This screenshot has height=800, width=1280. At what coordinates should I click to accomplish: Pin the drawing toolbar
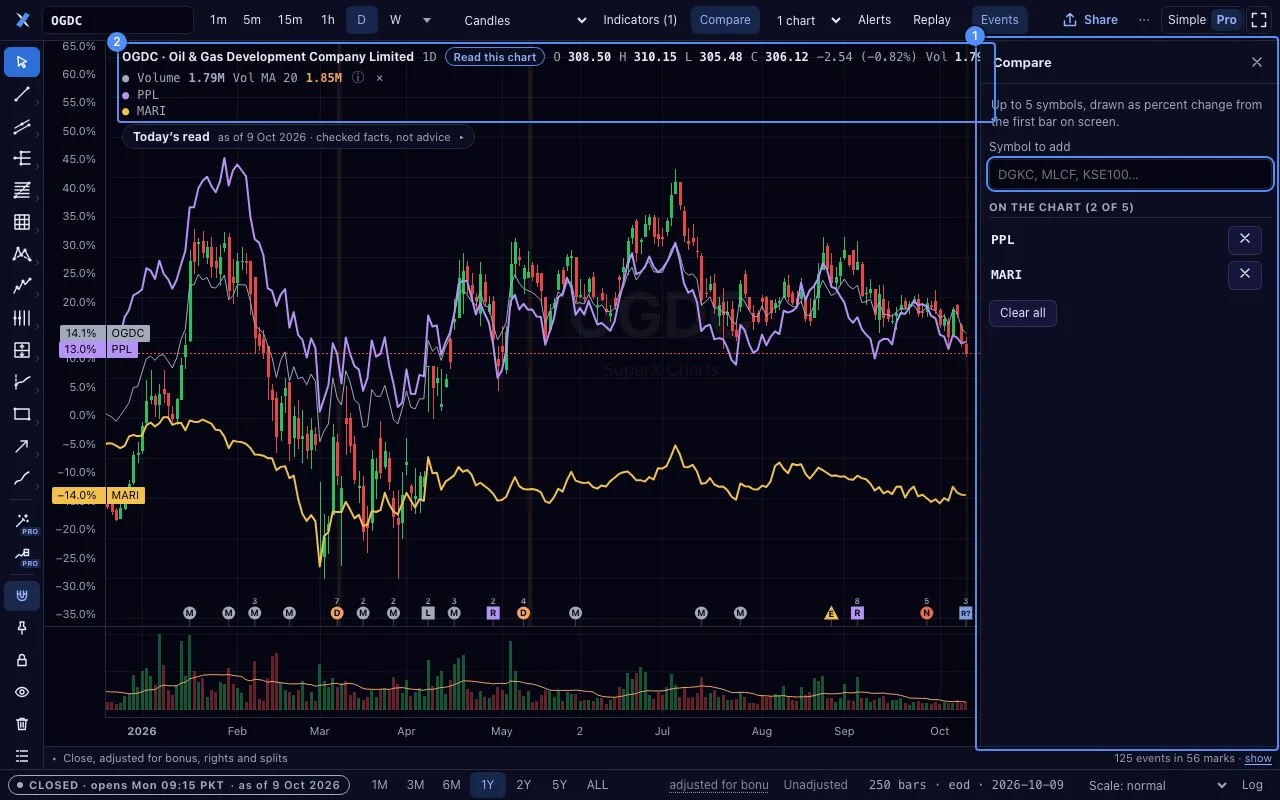22,628
